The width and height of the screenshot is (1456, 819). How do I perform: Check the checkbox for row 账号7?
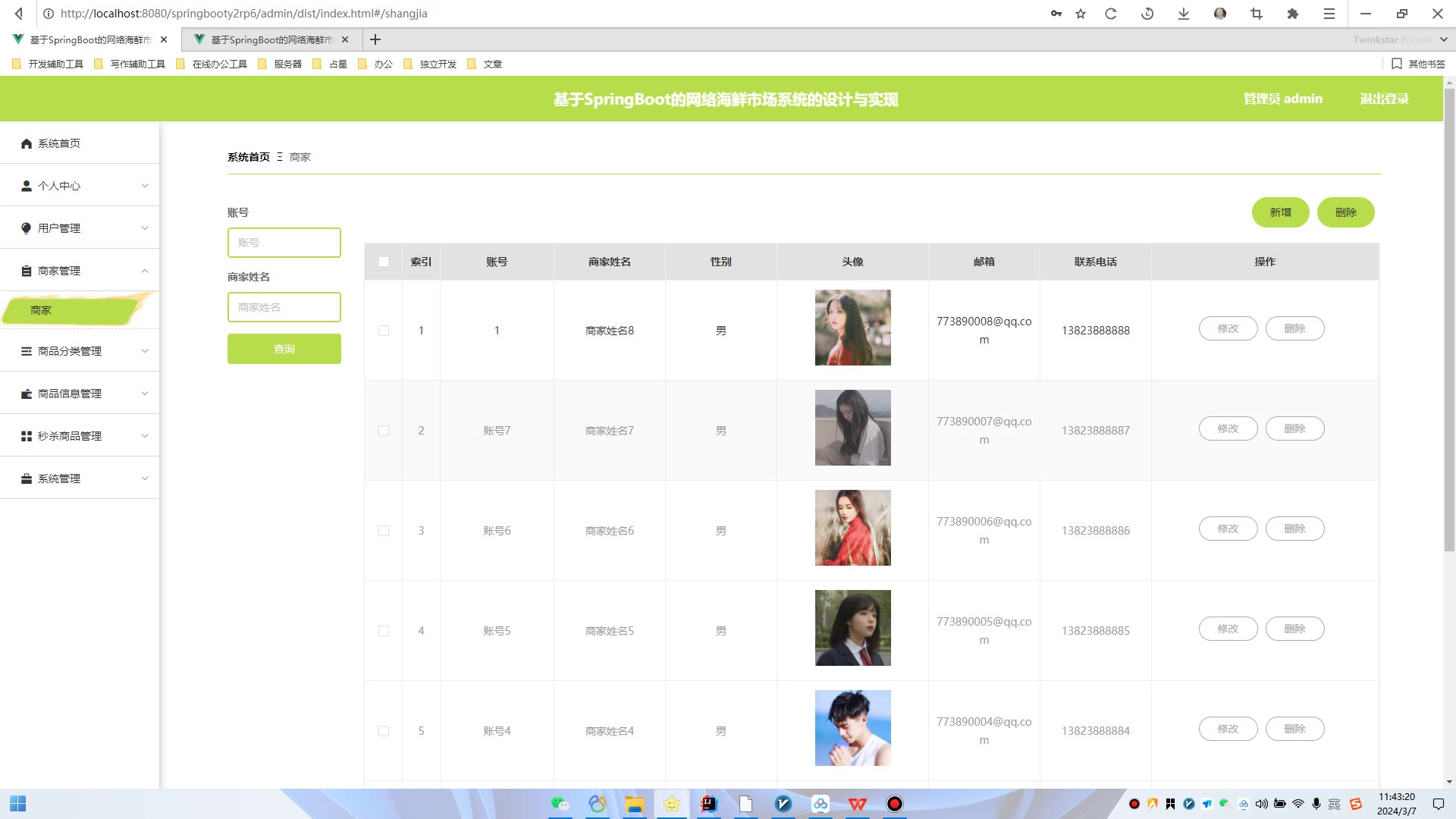pyautogui.click(x=384, y=431)
